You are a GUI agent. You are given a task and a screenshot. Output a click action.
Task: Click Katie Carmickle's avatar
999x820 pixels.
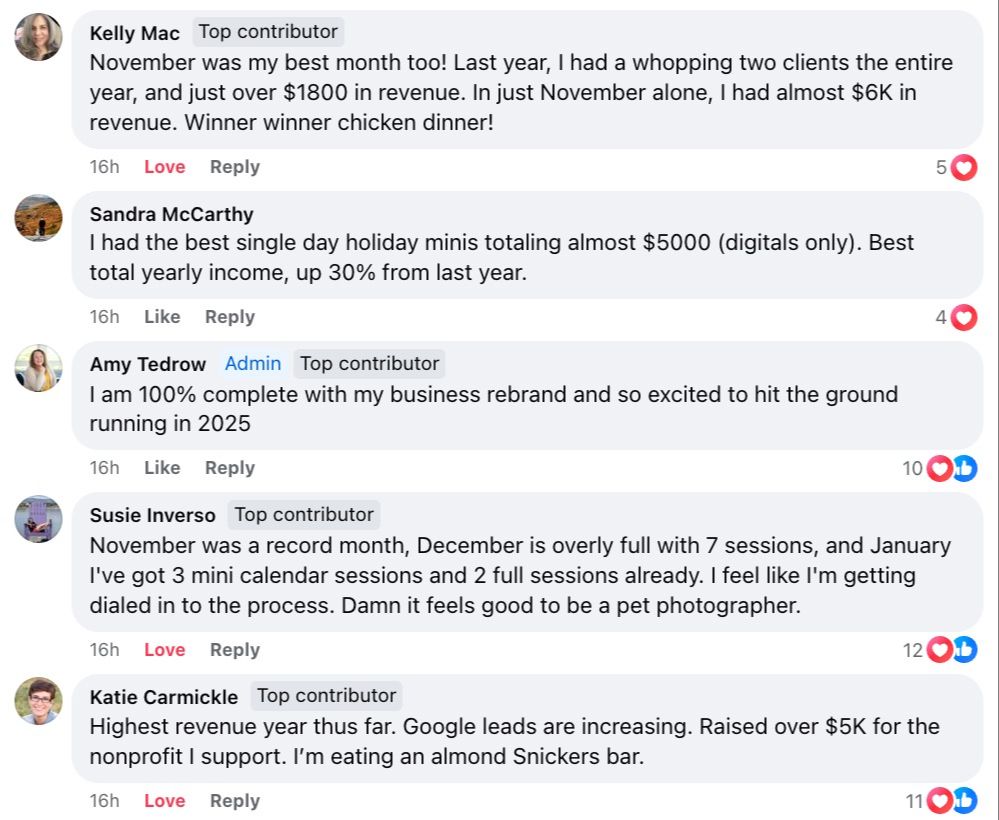point(39,700)
